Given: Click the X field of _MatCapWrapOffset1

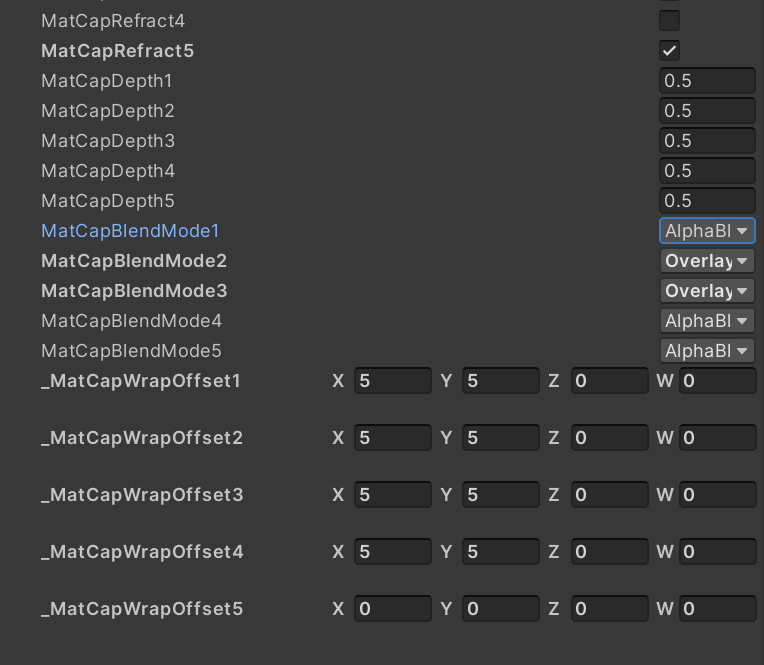Looking at the screenshot, I should 393,381.
